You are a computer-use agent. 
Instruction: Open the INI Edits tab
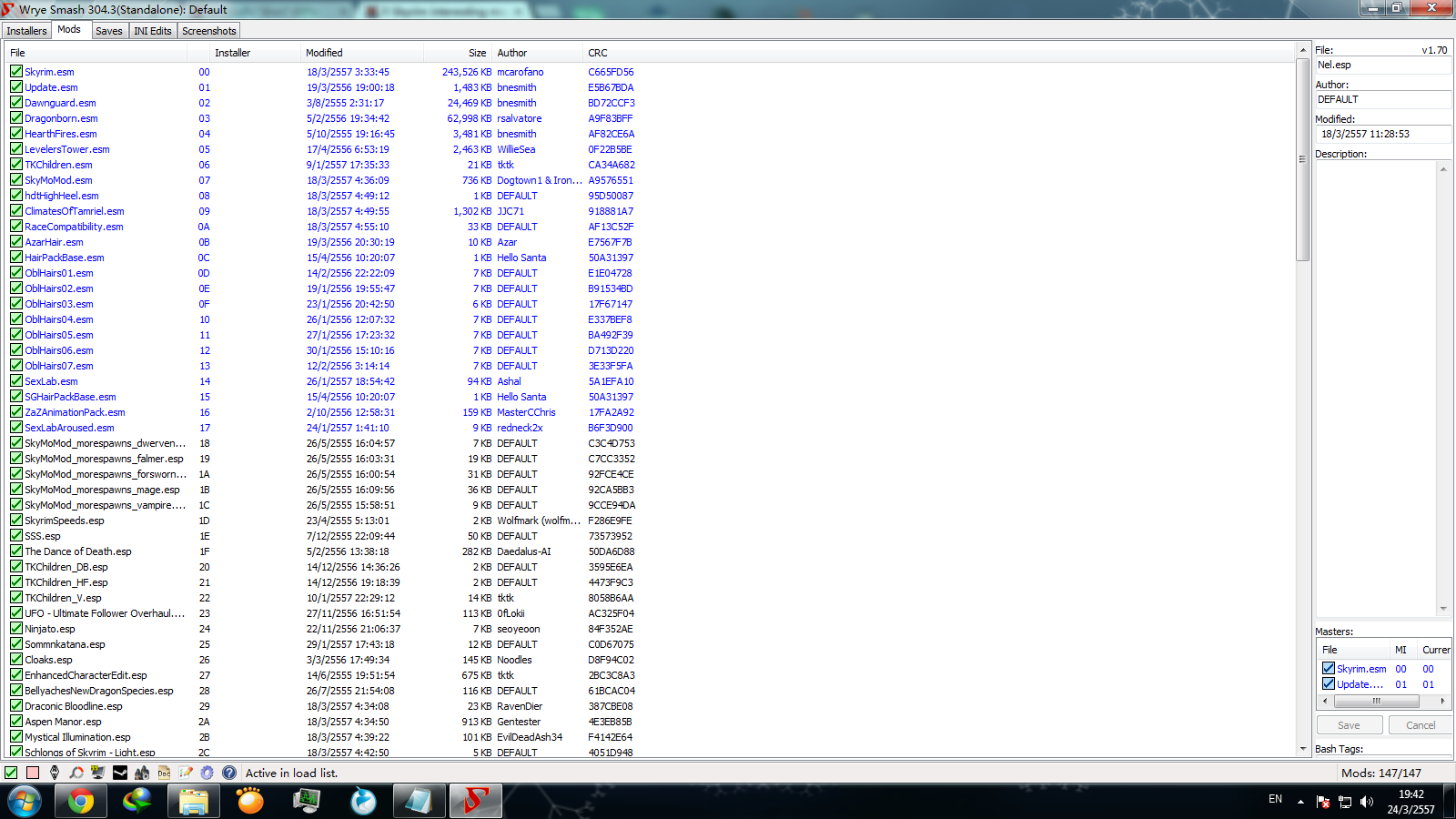pyautogui.click(x=153, y=31)
